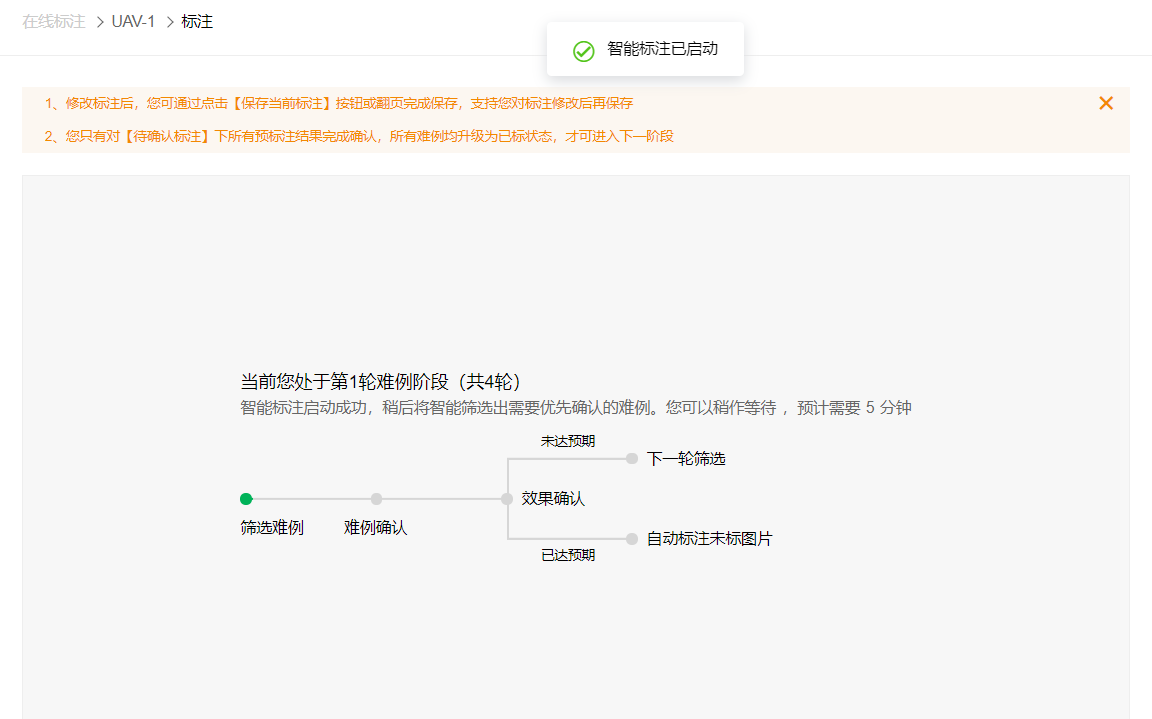This screenshot has width=1152, height=719.
Task: Click the 筛选难例 stage label text
Action: pos(272,527)
